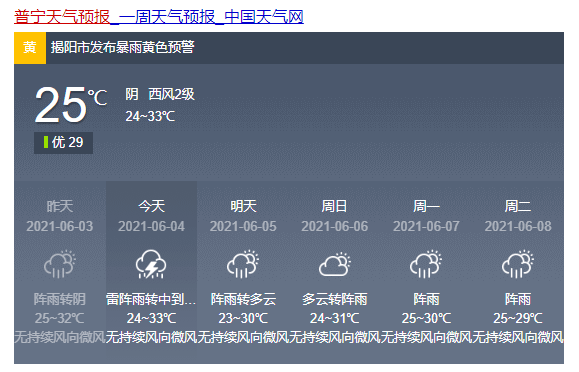Click tomorrow's temperature 23~30℃

(243, 318)
